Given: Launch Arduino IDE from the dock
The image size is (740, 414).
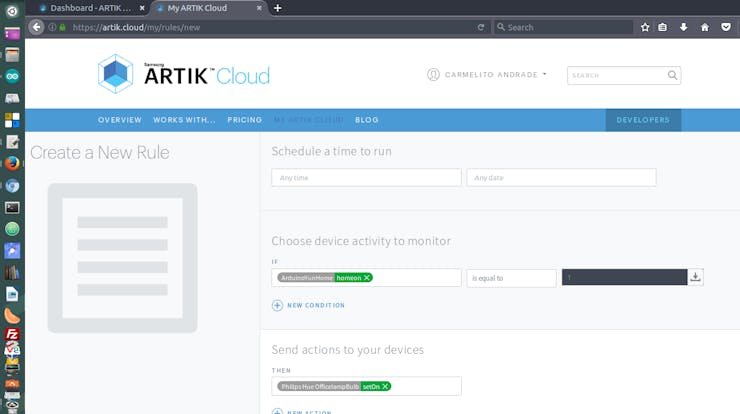Looking at the screenshot, I should (x=12, y=76).
